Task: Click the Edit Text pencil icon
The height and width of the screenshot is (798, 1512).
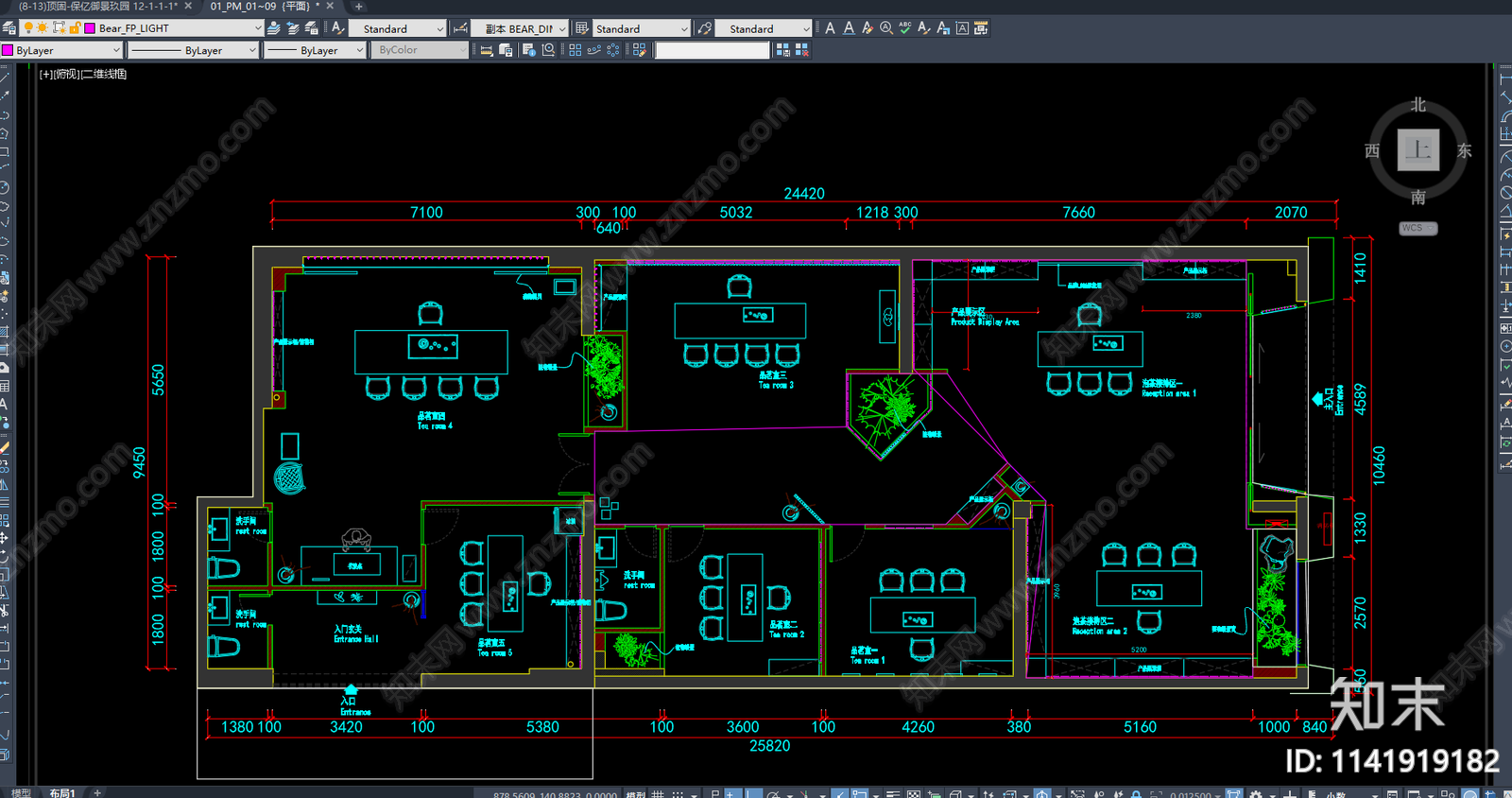Action: 868,28
